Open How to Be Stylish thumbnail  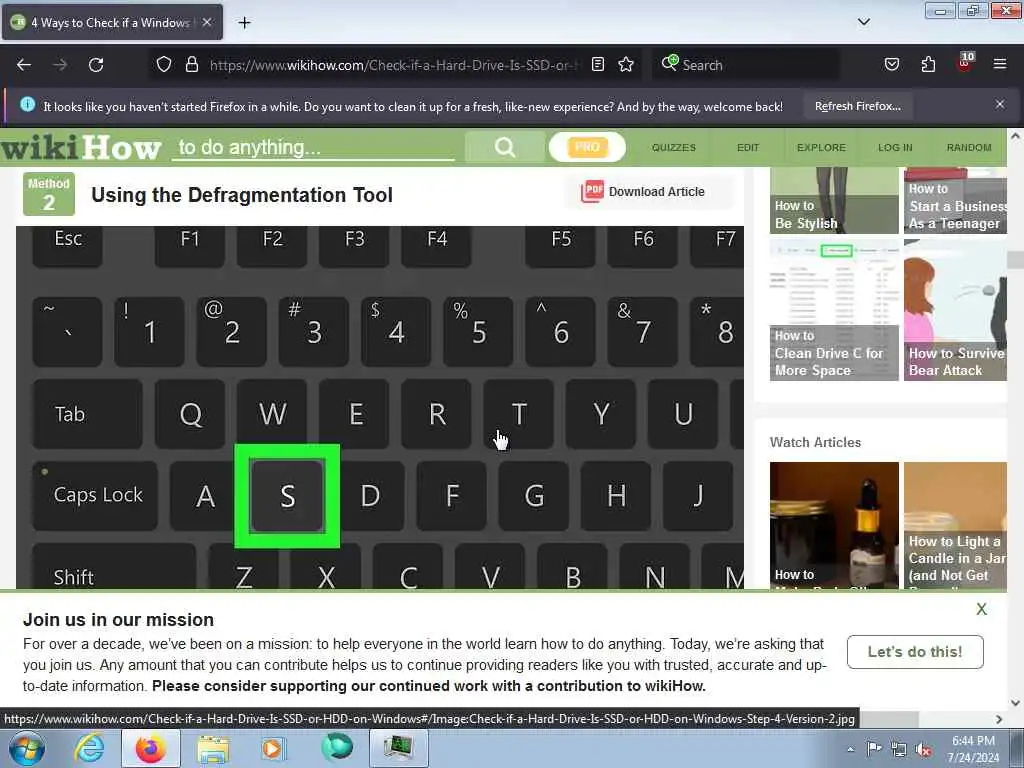click(834, 200)
